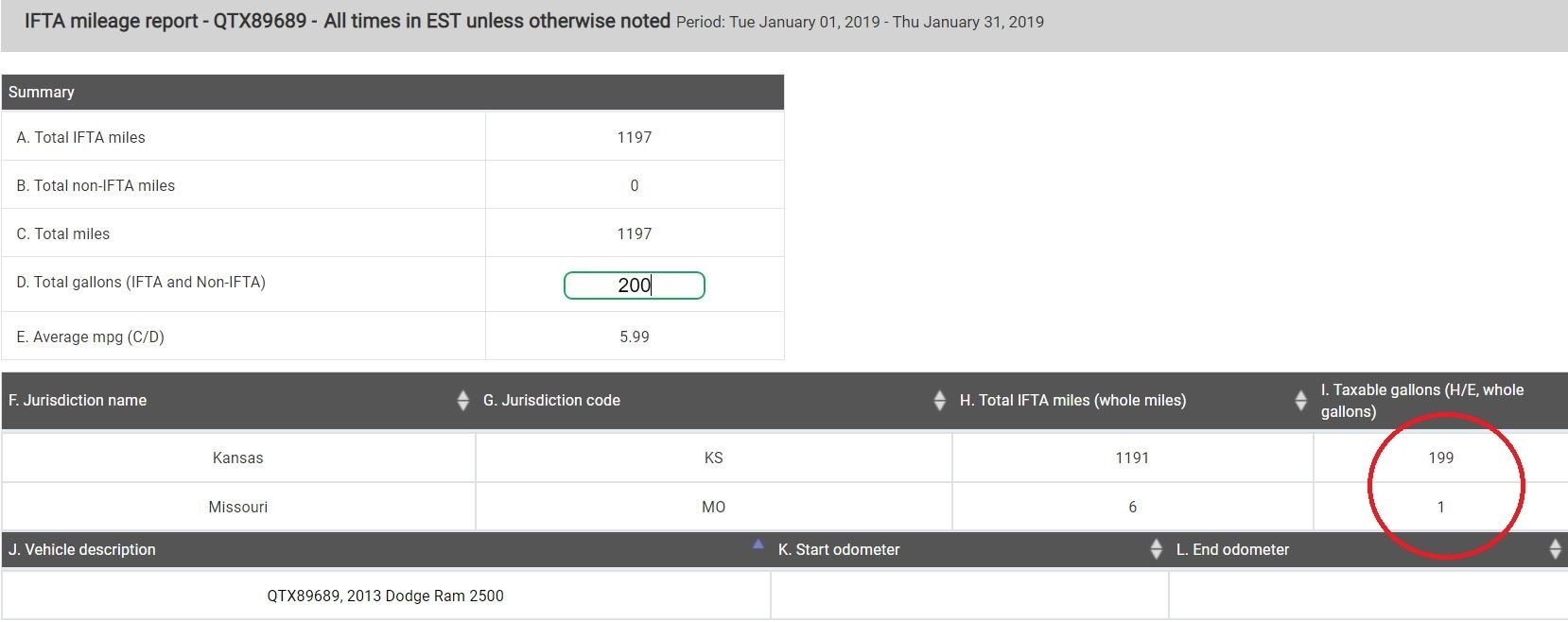The width and height of the screenshot is (1568, 622).
Task: Select vehicle QTX89689, 2013 Dodge Ram 2500
Action: pyautogui.click(x=386, y=596)
